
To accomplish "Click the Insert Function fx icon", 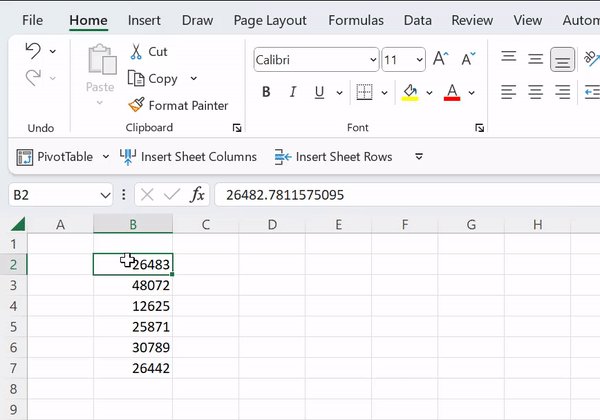I will 197,195.
